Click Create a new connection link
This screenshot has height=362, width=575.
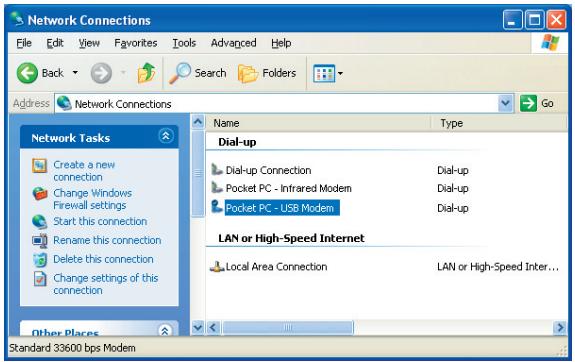[84, 171]
